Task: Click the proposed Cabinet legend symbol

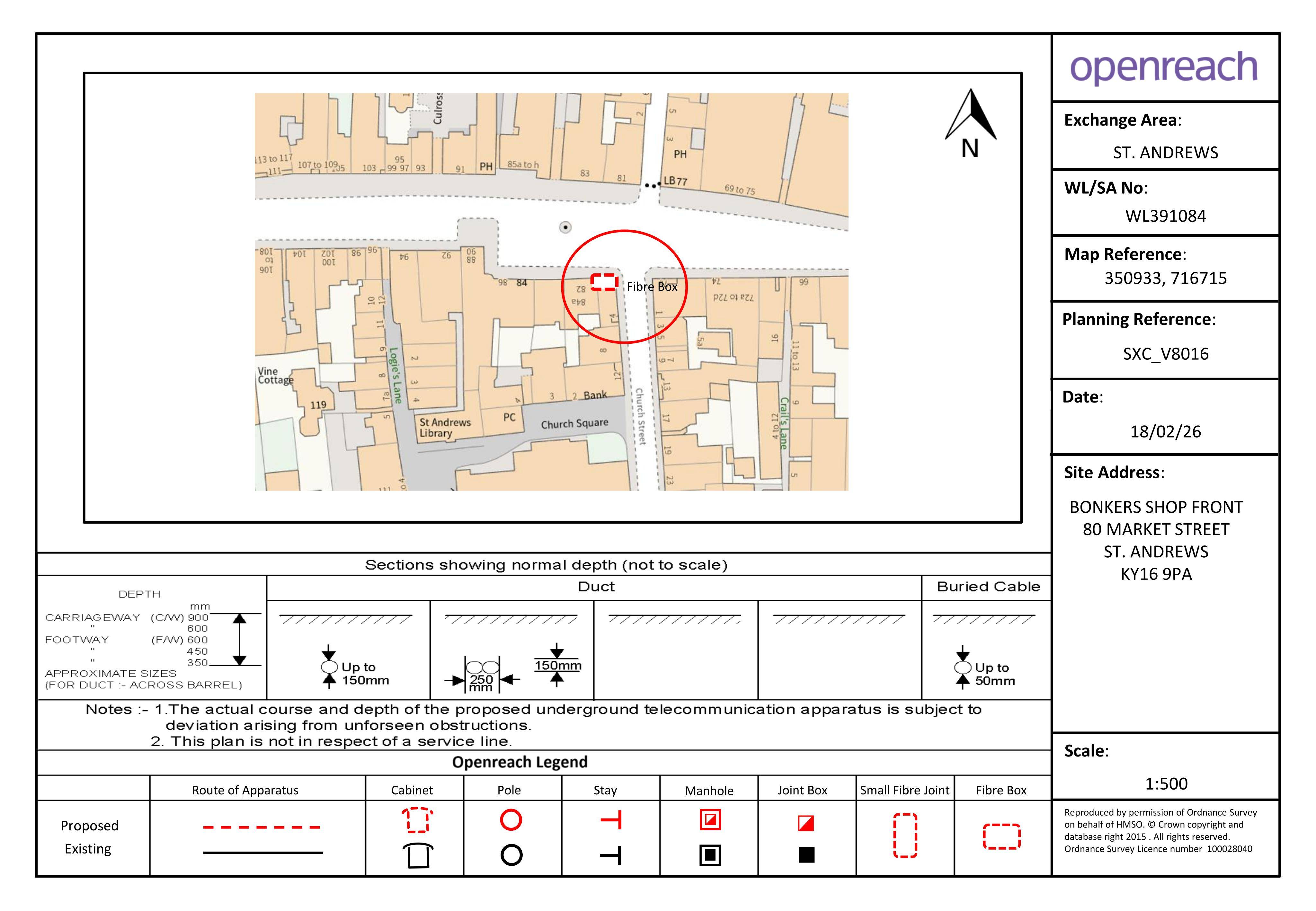Action: [417, 820]
